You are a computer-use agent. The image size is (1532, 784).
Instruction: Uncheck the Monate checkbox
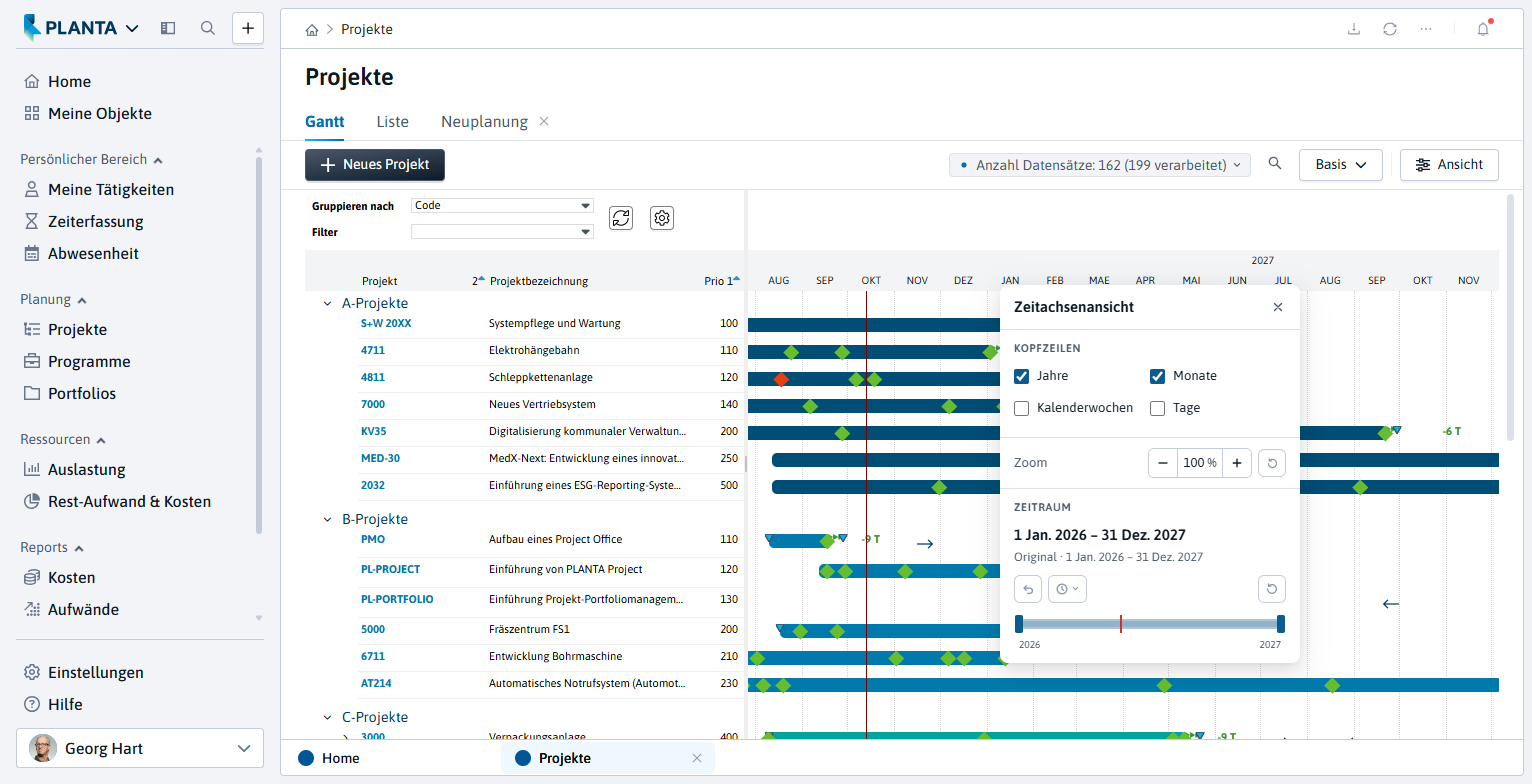click(x=1158, y=376)
